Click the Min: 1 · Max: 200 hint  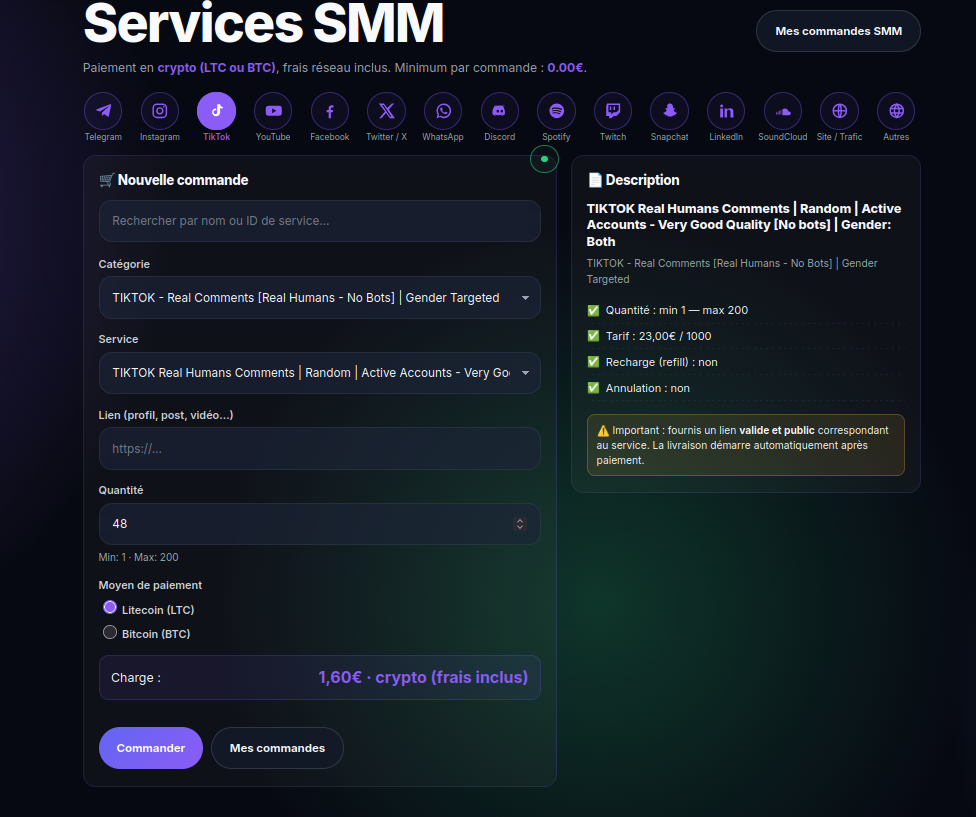138,558
